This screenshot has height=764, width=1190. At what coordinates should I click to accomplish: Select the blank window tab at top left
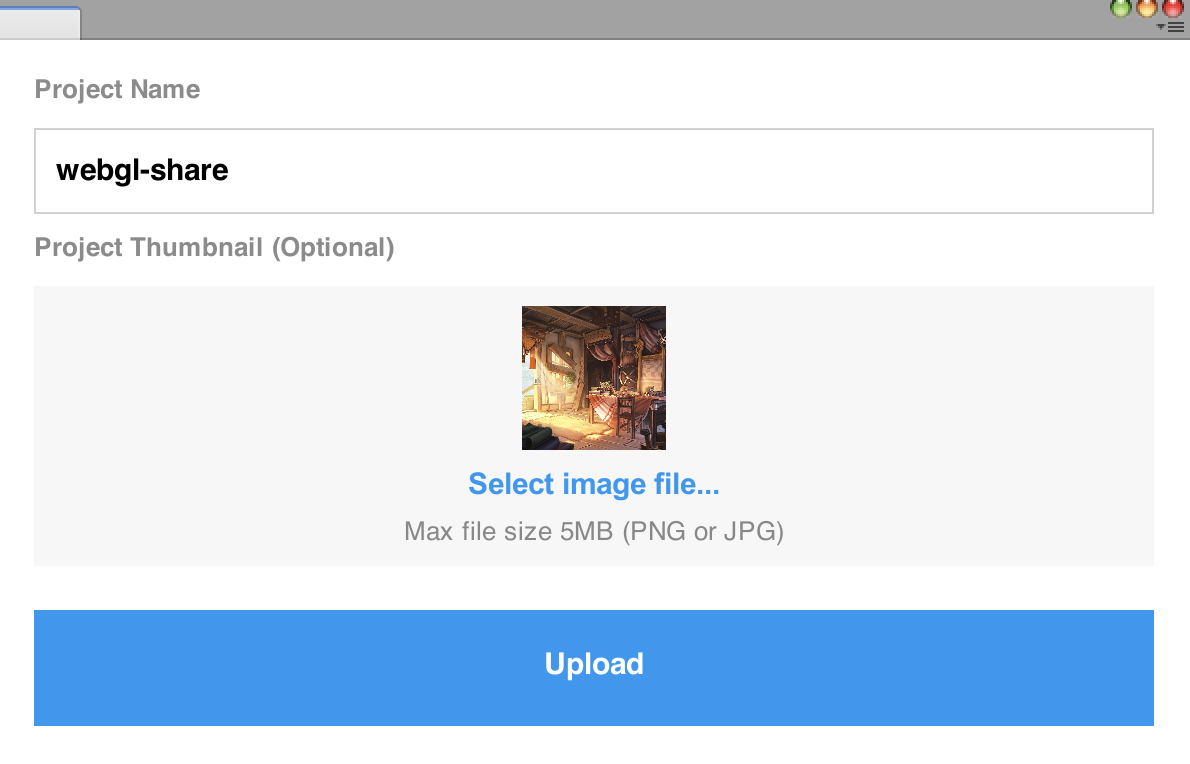(40, 23)
